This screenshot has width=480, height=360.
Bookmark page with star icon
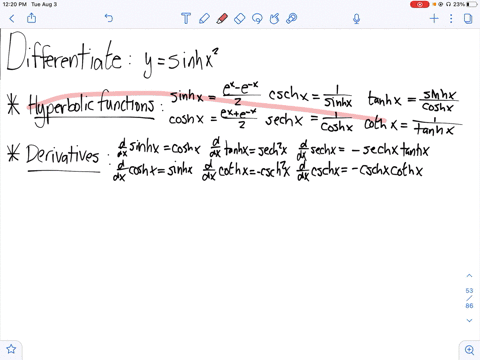[11, 349]
